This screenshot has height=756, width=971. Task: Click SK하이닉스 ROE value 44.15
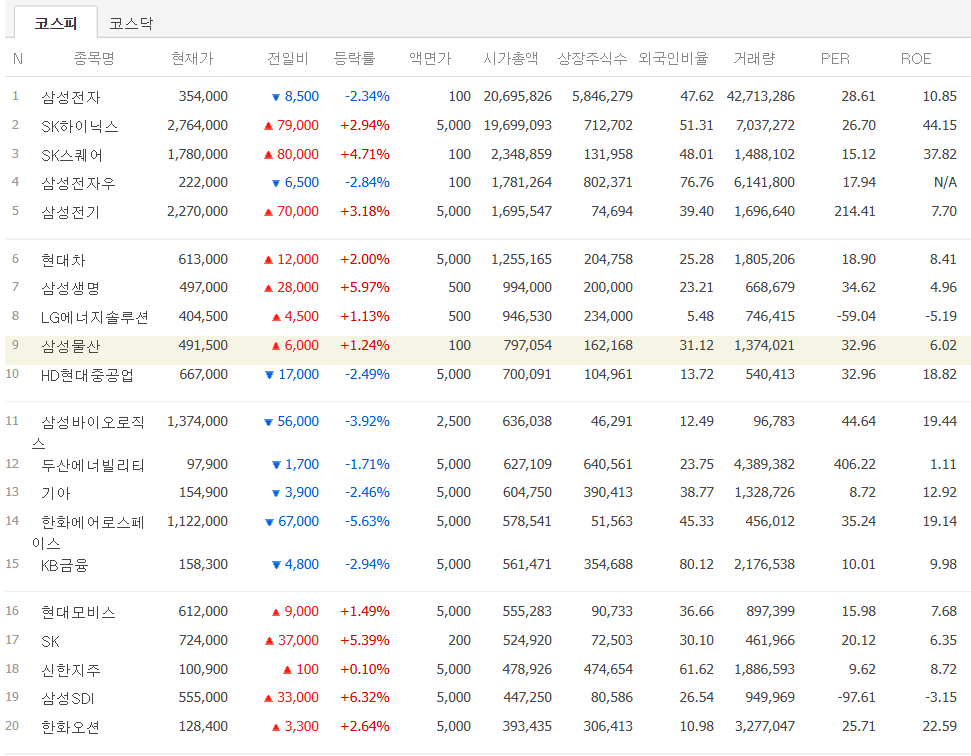(x=939, y=125)
